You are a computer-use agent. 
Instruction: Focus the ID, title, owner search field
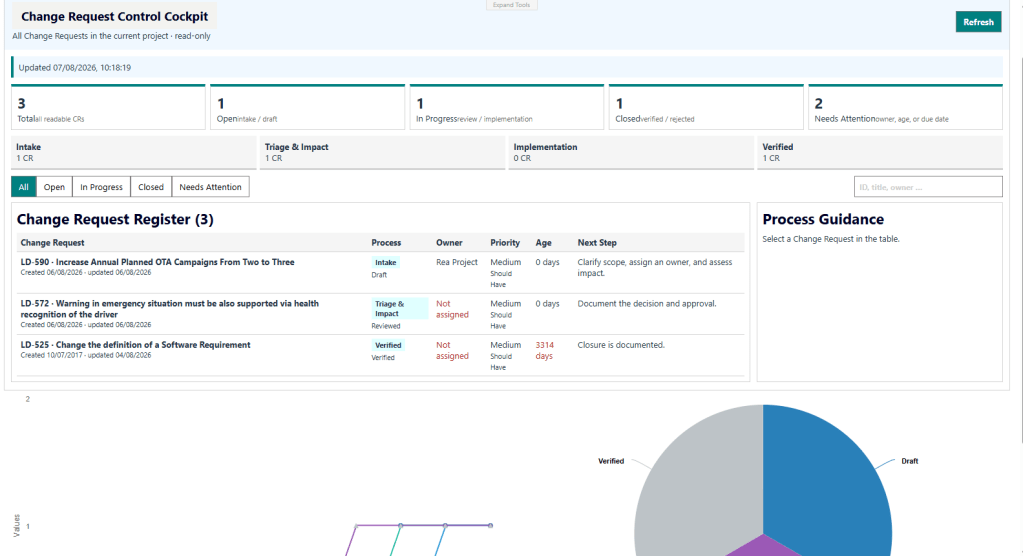click(x=928, y=187)
